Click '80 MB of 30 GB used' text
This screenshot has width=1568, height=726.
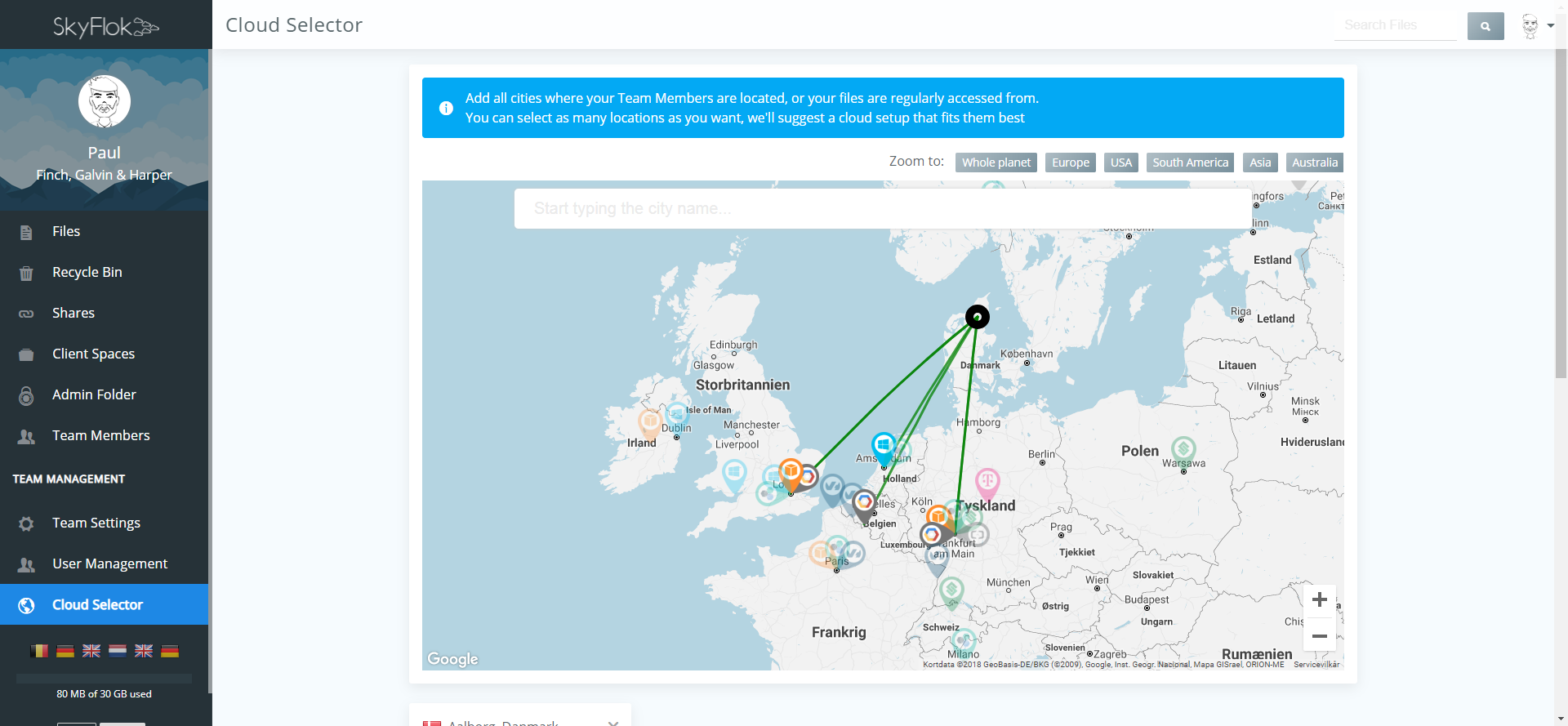click(x=104, y=694)
